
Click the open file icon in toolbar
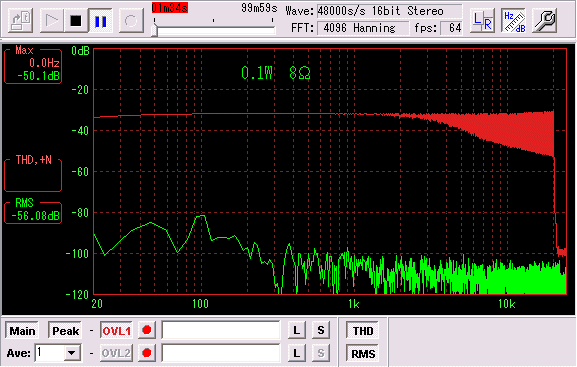pos(21,20)
